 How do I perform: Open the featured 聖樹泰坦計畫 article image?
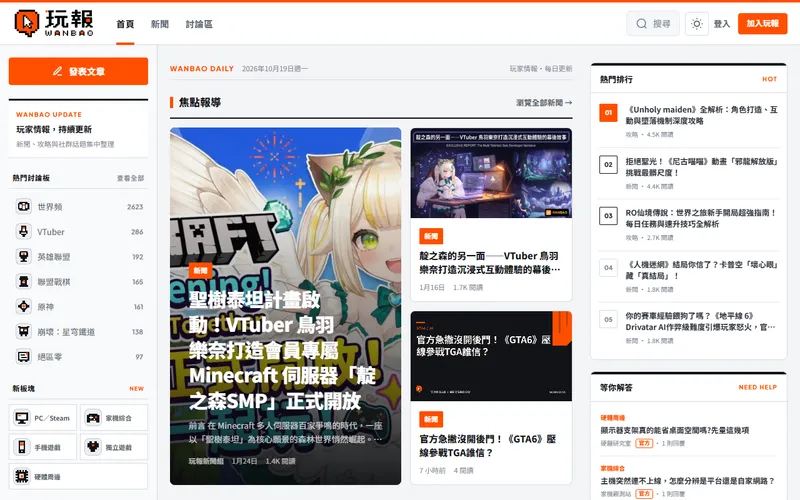click(x=285, y=306)
